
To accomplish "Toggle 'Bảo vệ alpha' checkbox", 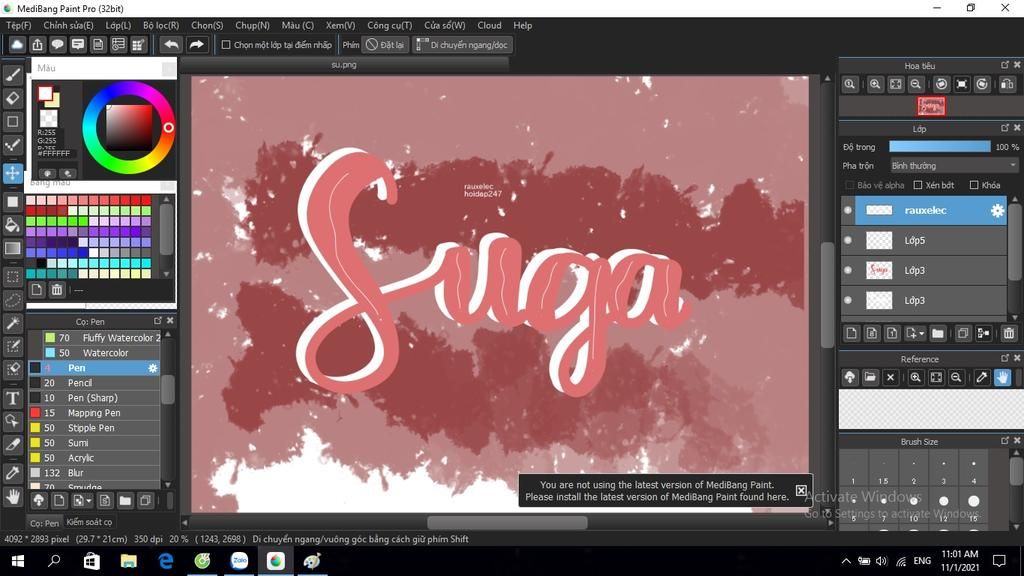I will [850, 185].
